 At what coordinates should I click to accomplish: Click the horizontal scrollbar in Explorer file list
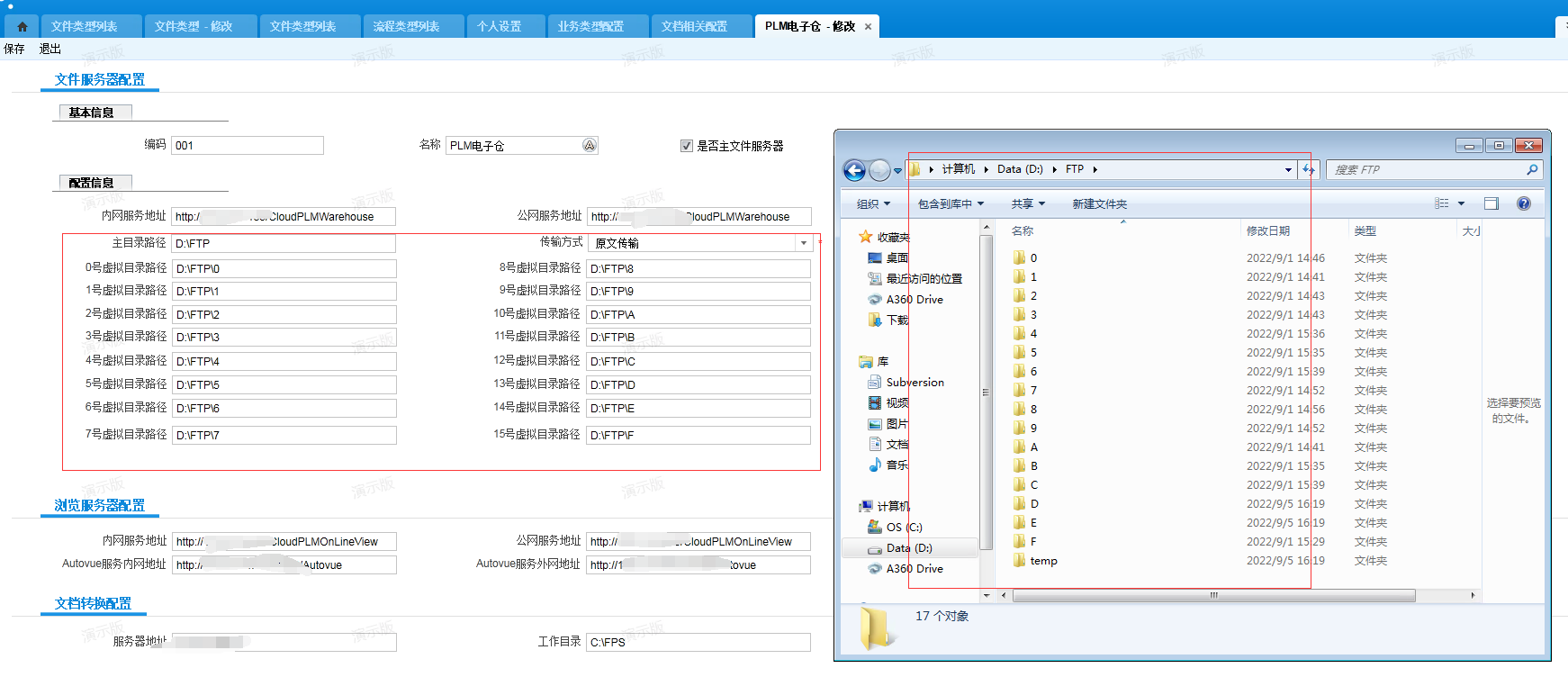(1213, 595)
